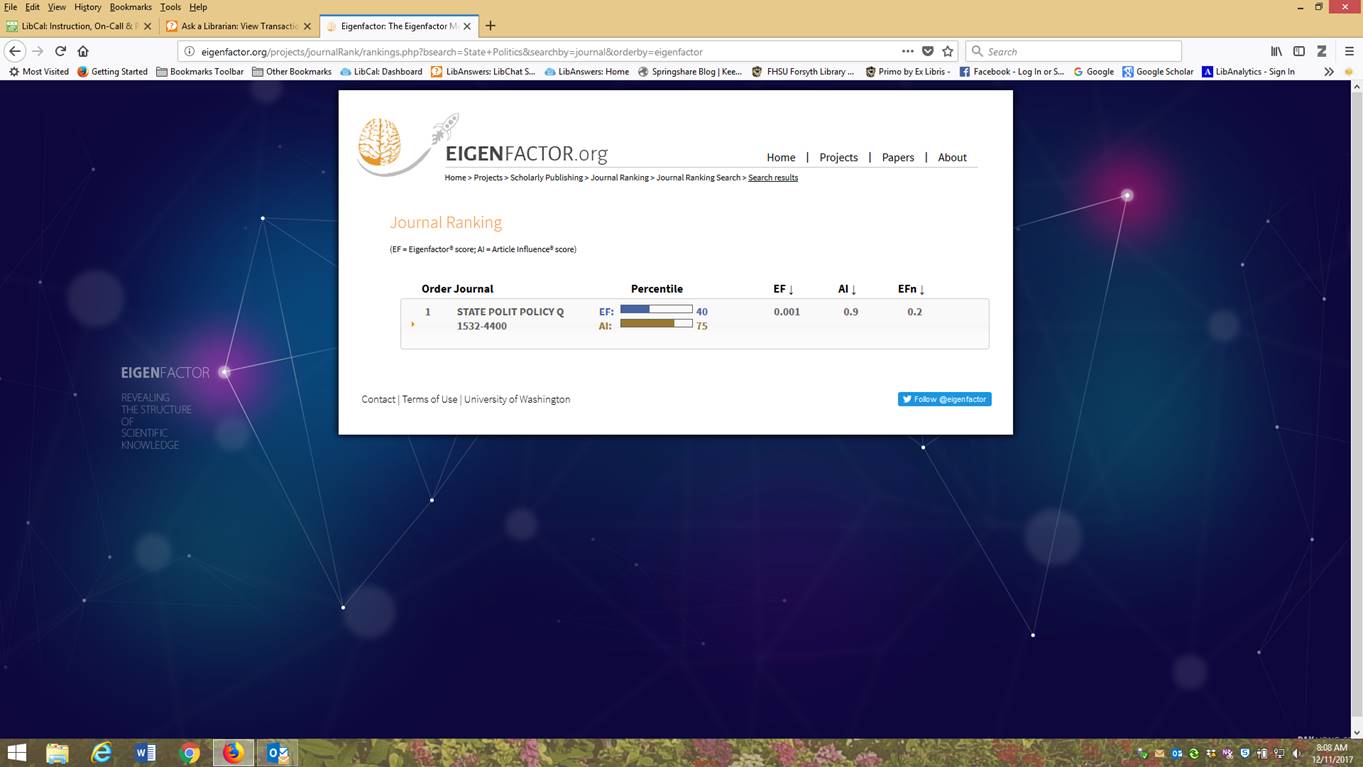
Task: Click the Zotero extension icon
Action: tap(1321, 51)
